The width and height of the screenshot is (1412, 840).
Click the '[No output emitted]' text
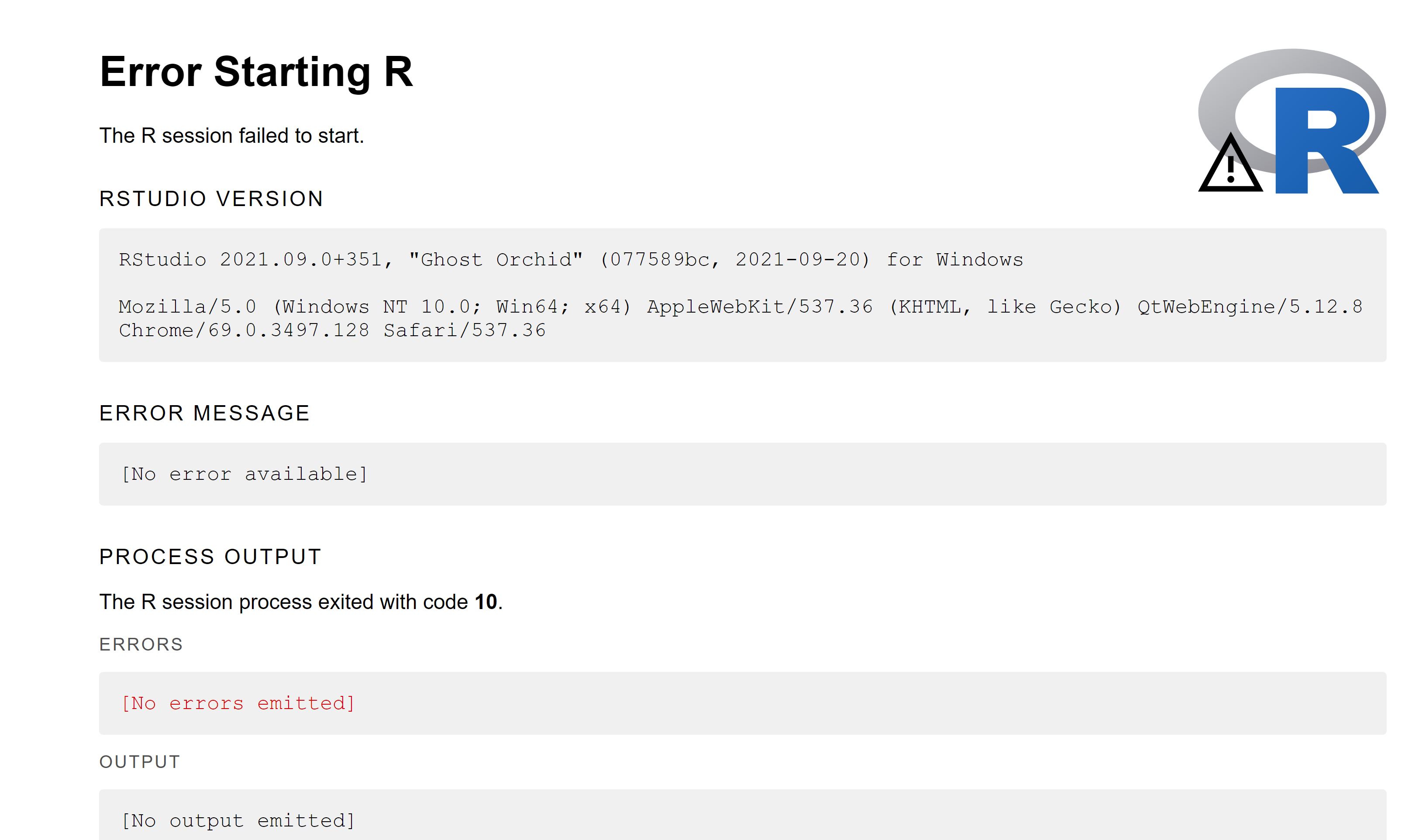point(238,821)
